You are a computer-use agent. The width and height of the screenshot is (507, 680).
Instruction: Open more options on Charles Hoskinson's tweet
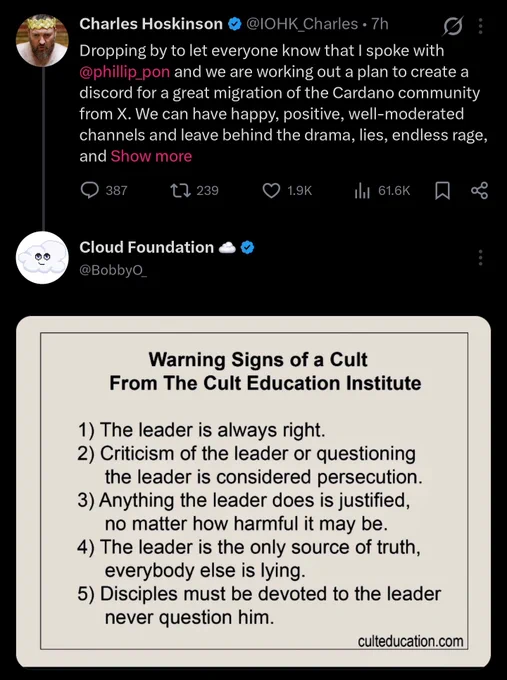point(480,26)
